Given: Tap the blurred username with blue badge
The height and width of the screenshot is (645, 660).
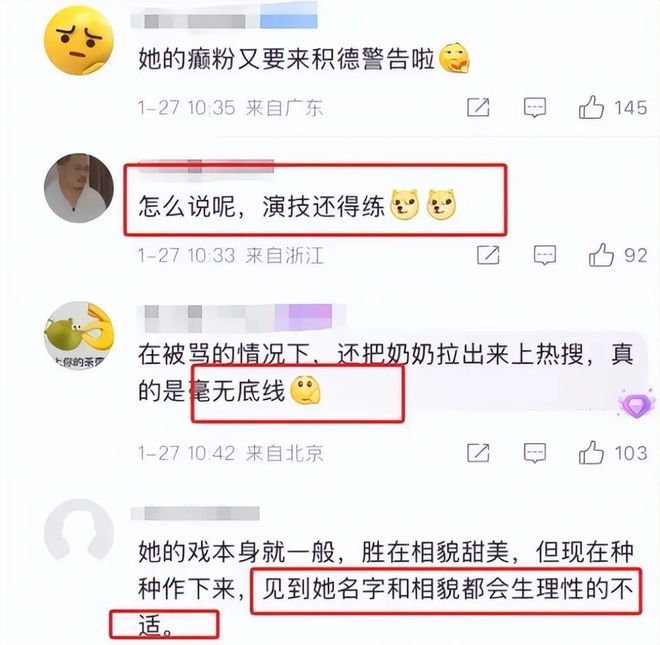Looking at the screenshot, I should click(x=224, y=20).
